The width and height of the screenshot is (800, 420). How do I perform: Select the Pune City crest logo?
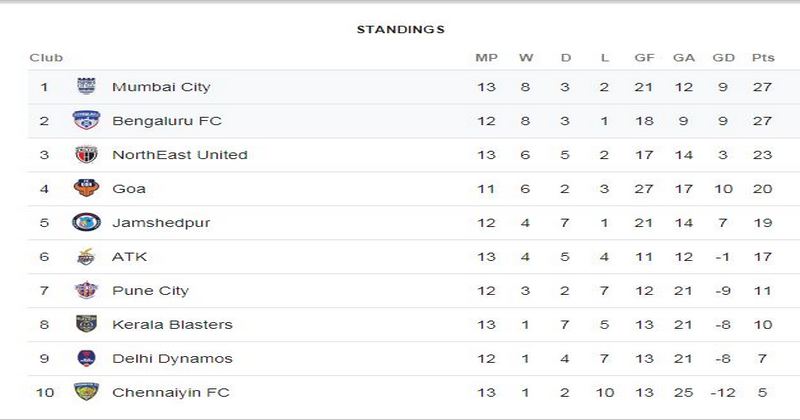(86, 290)
